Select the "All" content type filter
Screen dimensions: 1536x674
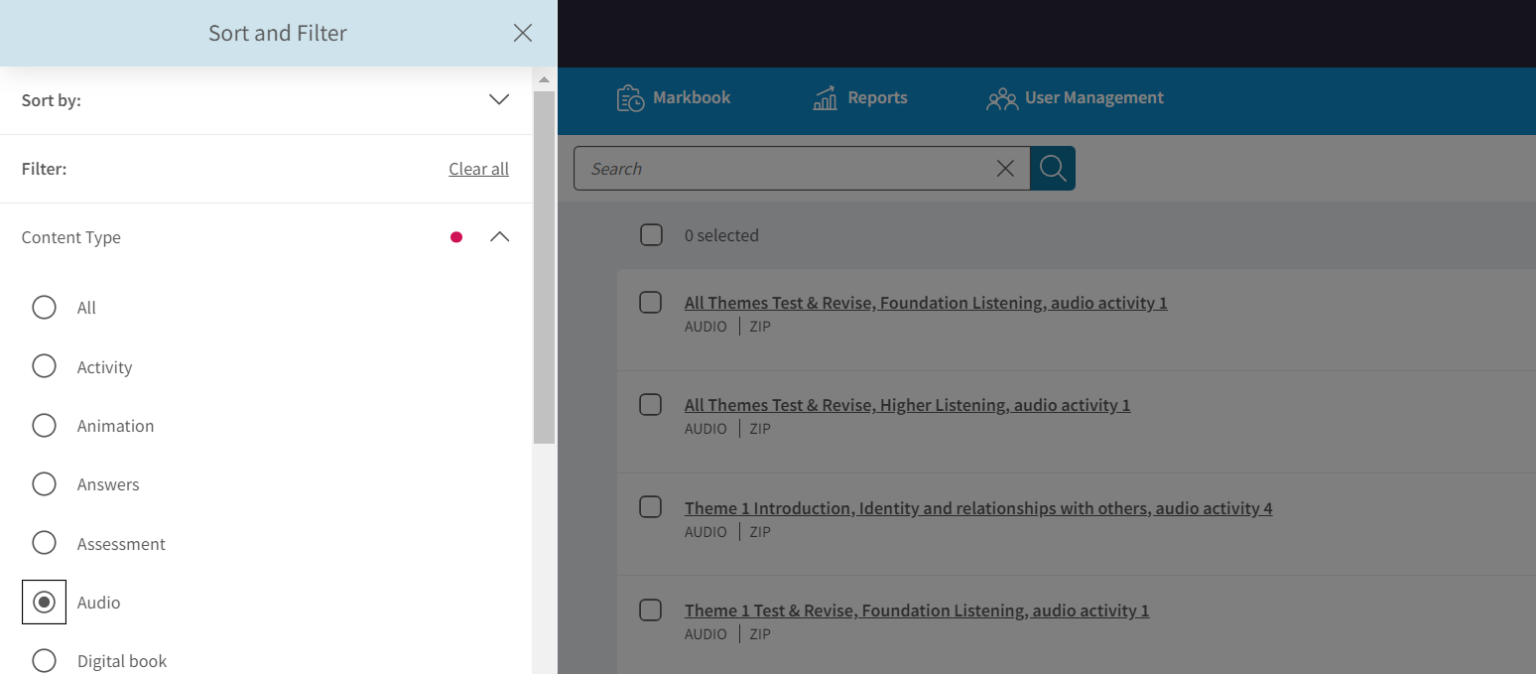click(x=44, y=307)
